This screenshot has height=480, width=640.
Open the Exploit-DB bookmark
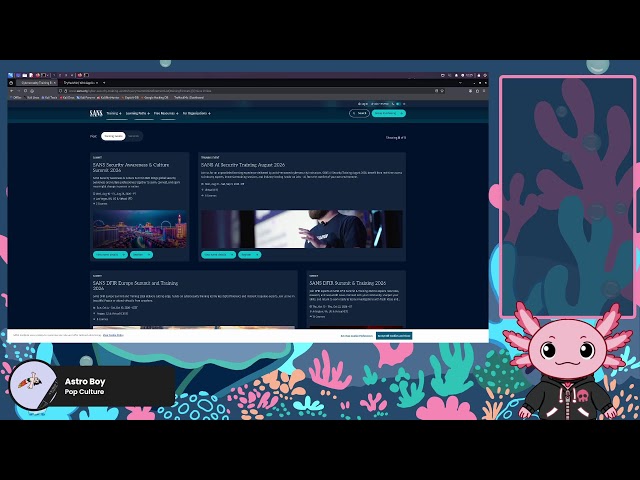coord(130,98)
